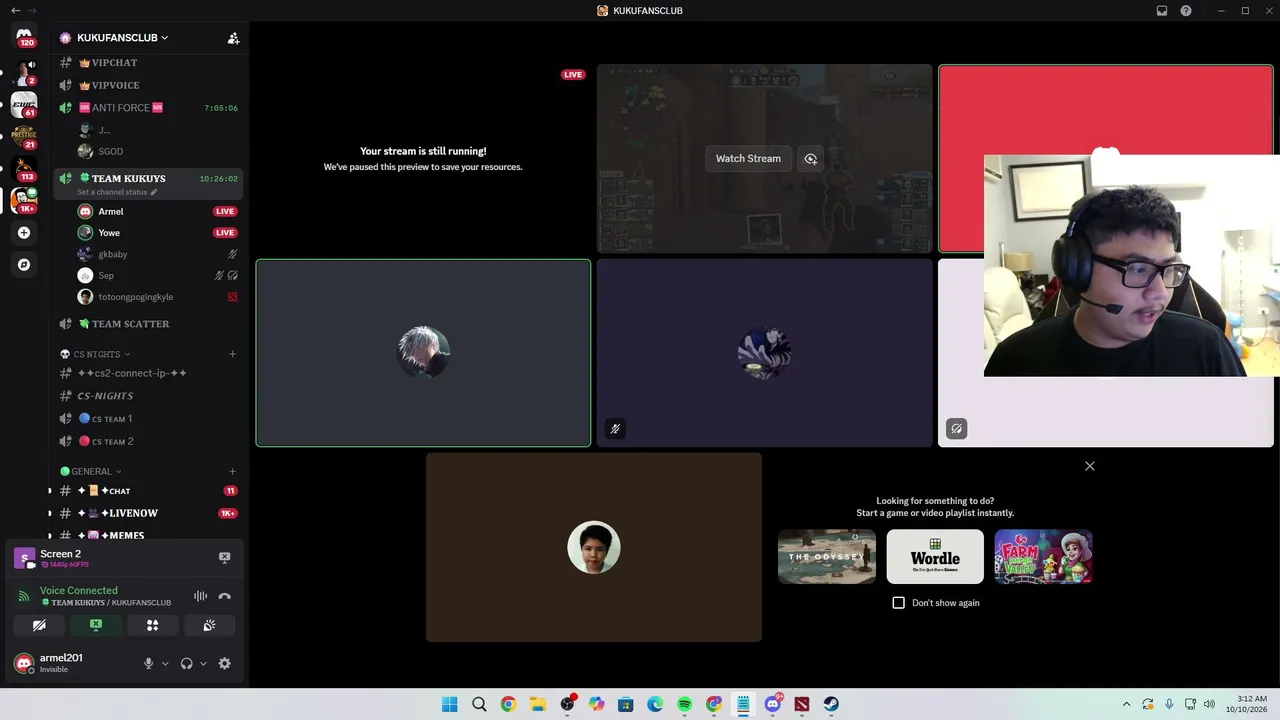Viewport: 1280px width, 720px height.
Task: Open the LIVENOW channel
Action: (x=148, y=513)
